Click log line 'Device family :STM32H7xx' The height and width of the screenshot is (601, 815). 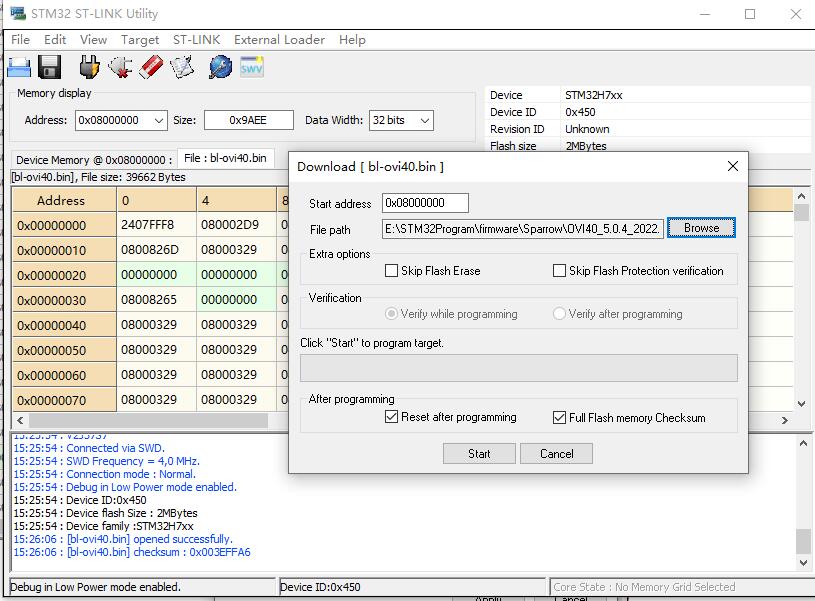click(x=103, y=526)
